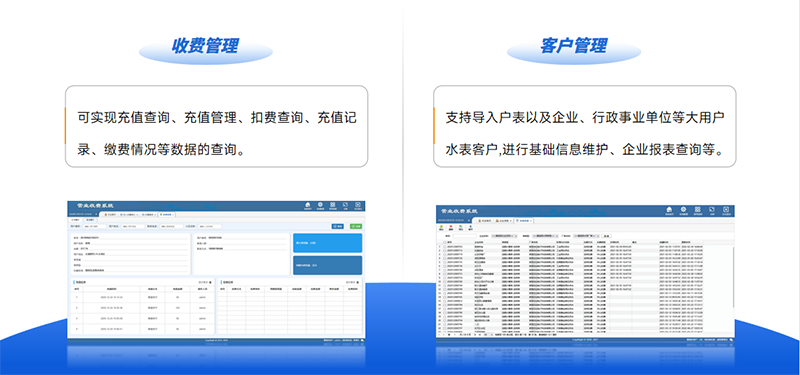Switch to the unselected grey sub-tab in the billing screenshot

[x=90, y=220]
